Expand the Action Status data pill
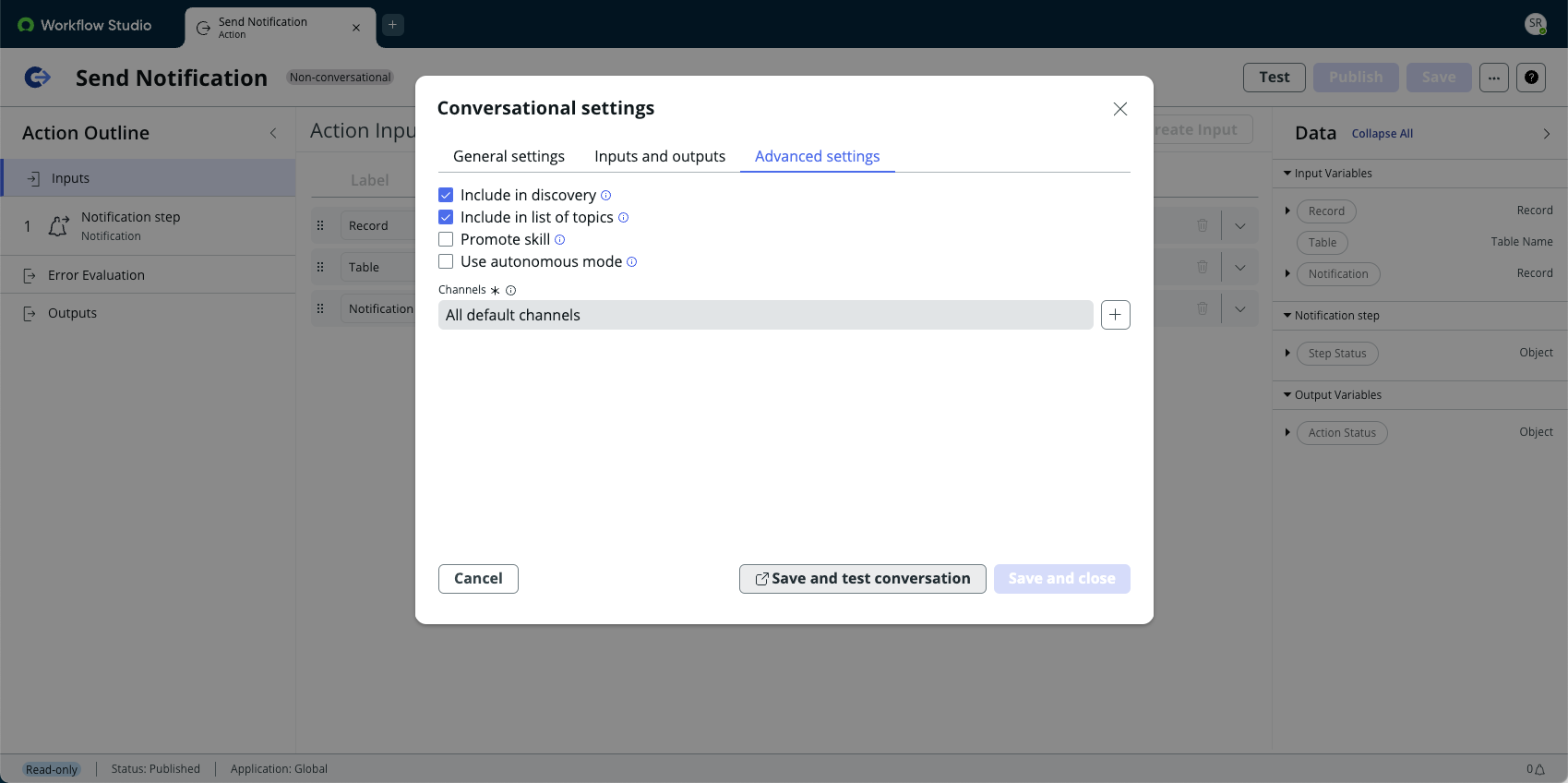Screen dimensions: 1568x783 (x=1287, y=433)
